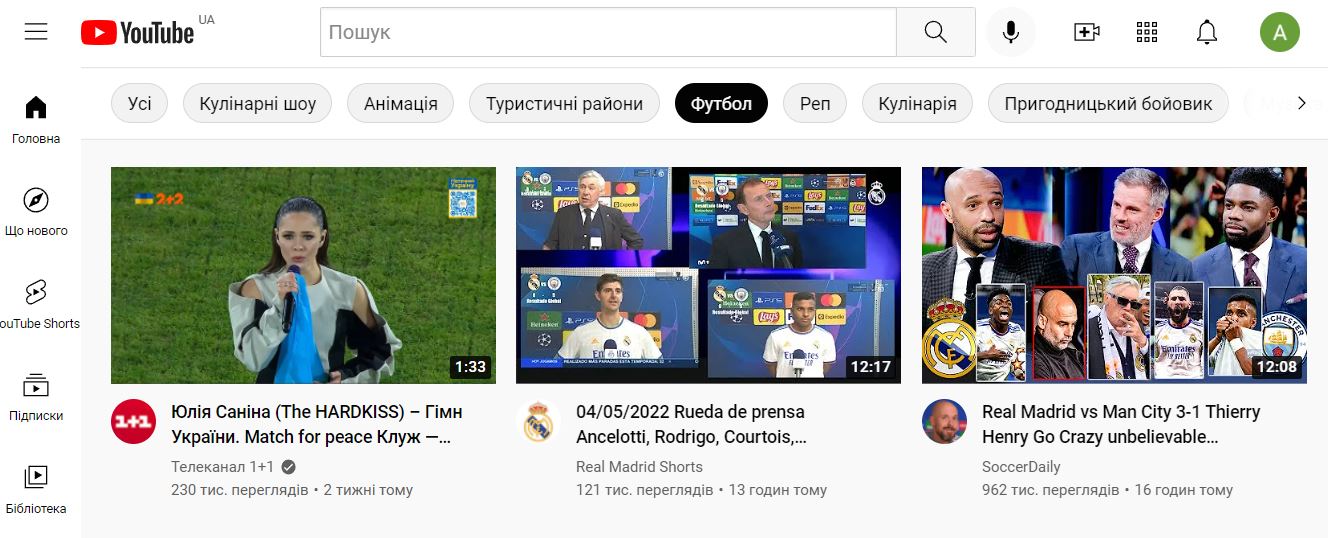The height and width of the screenshot is (538, 1328).
Task: Select the Футбол chip
Action: tap(721, 103)
